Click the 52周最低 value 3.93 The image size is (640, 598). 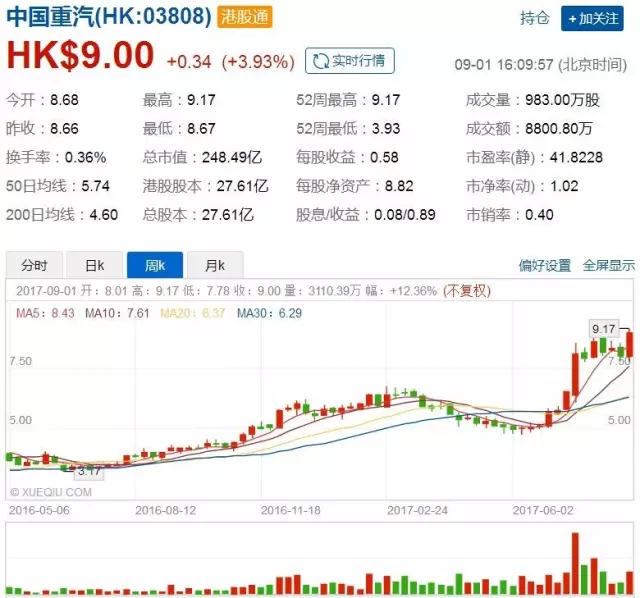click(x=386, y=129)
